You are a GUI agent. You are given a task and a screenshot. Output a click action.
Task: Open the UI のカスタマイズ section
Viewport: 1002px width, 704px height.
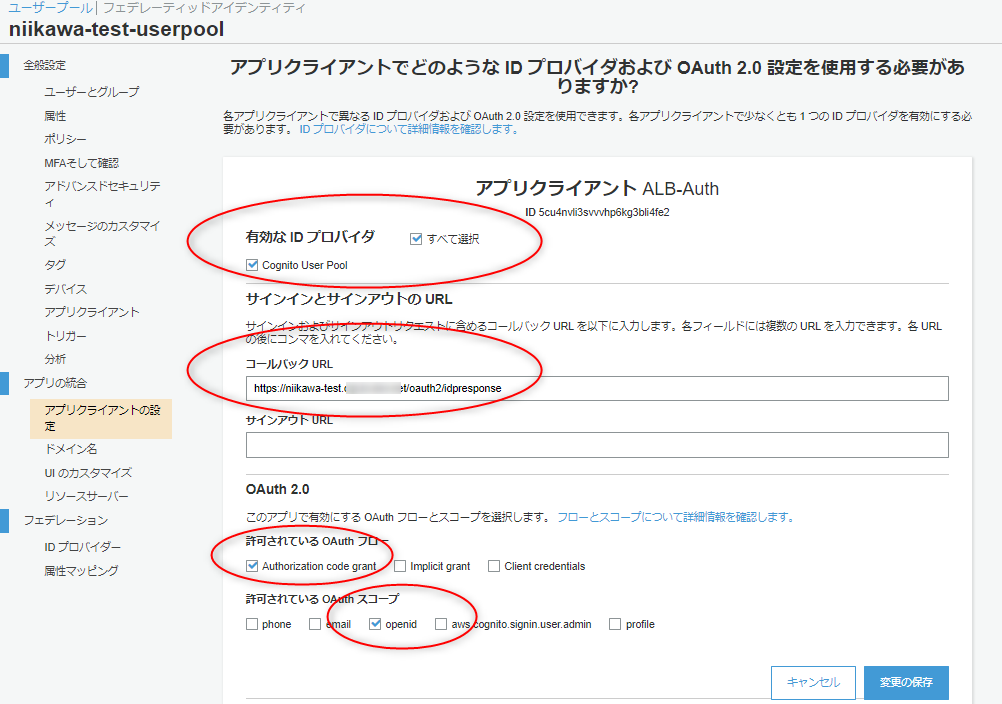88,472
